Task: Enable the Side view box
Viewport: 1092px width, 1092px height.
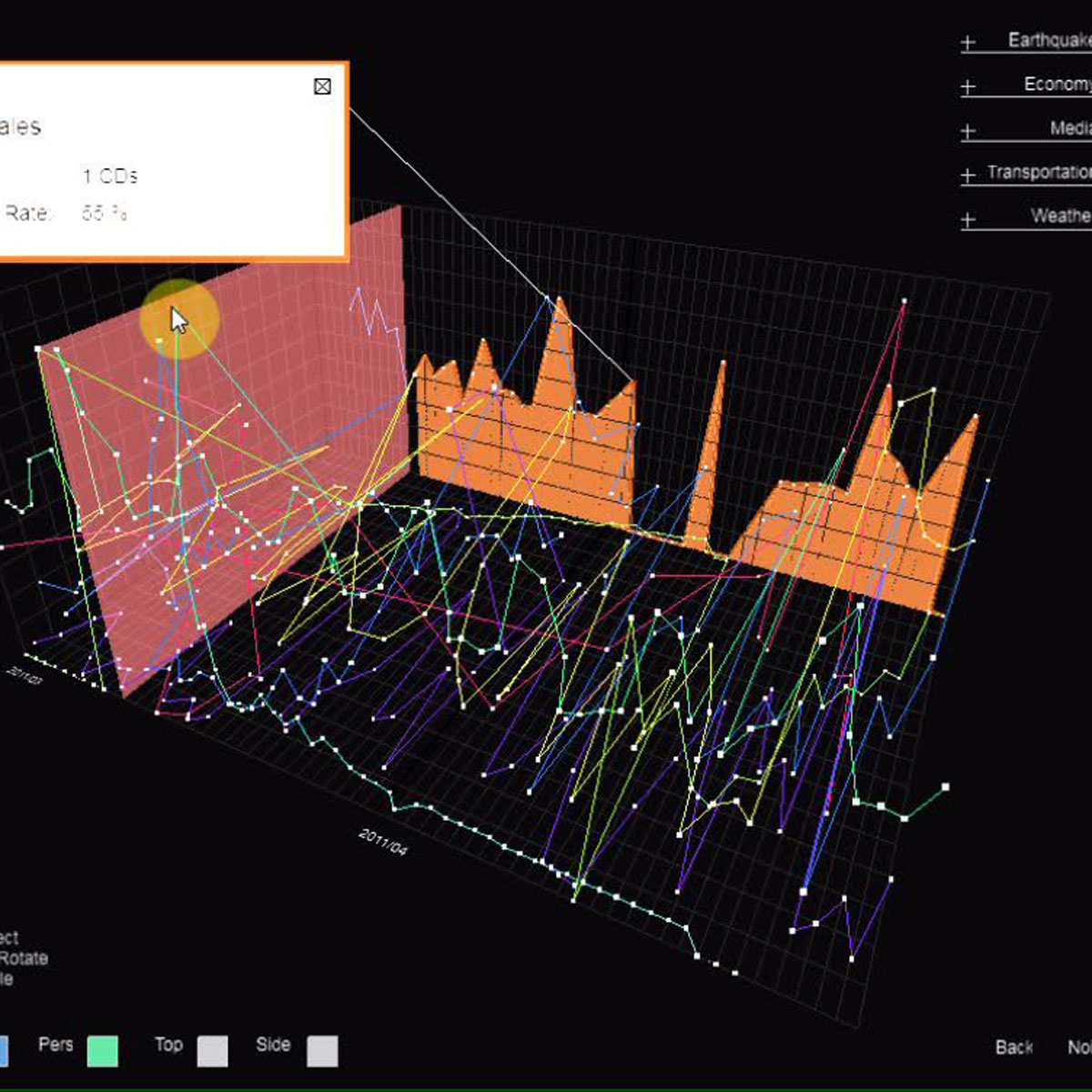Action: (322, 1051)
